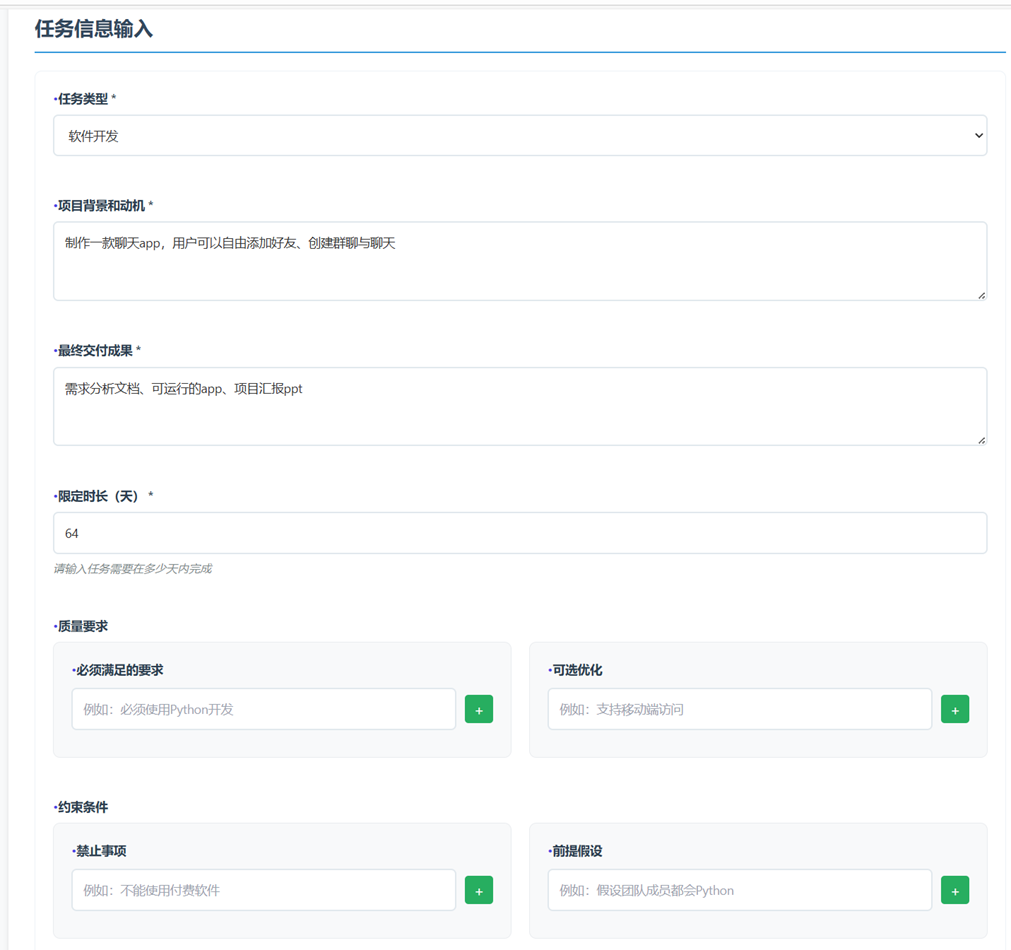Click the chevron on the task type selector
This screenshot has height=950, width=1011.
pos(977,135)
